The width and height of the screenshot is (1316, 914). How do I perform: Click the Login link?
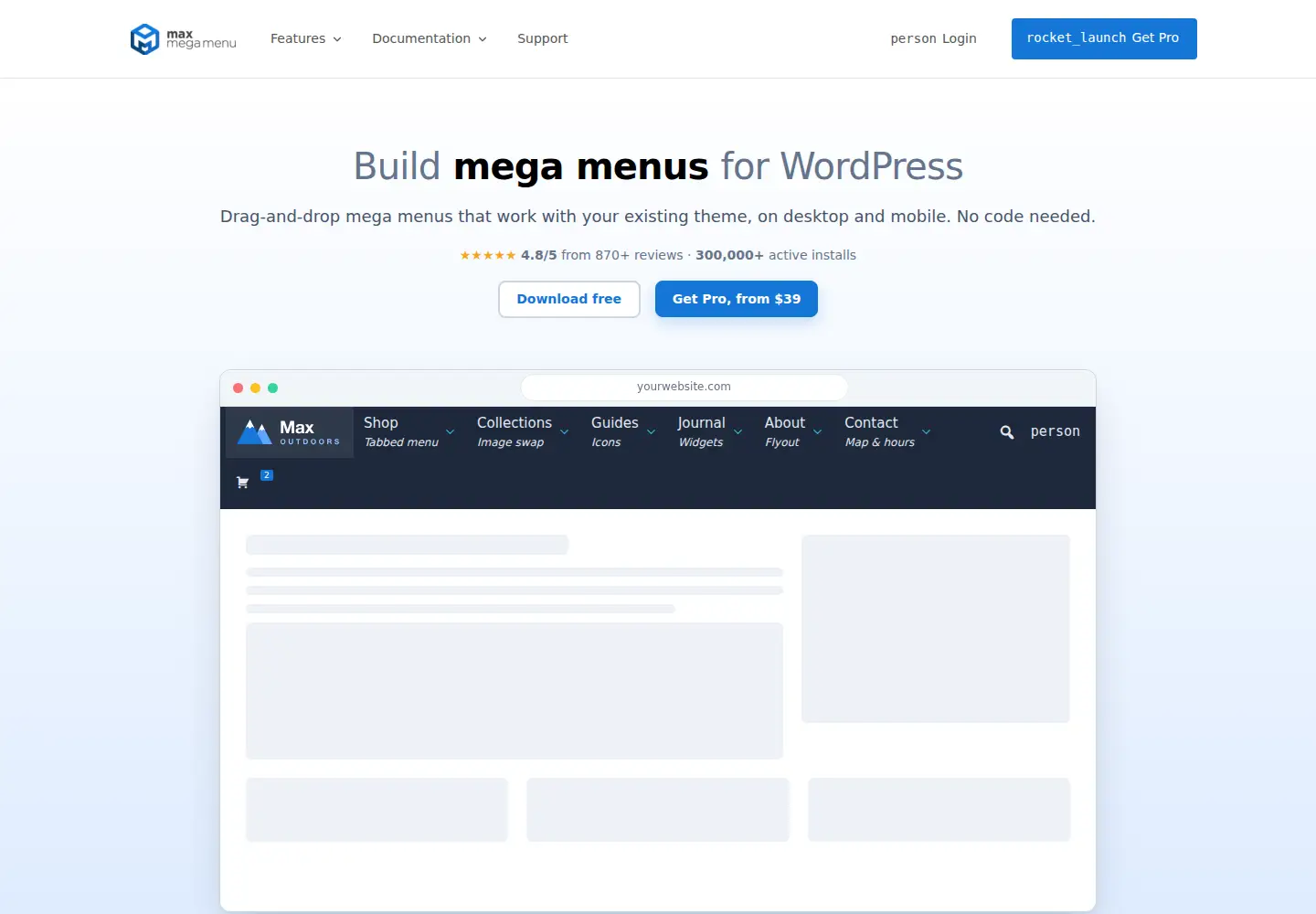(x=934, y=38)
